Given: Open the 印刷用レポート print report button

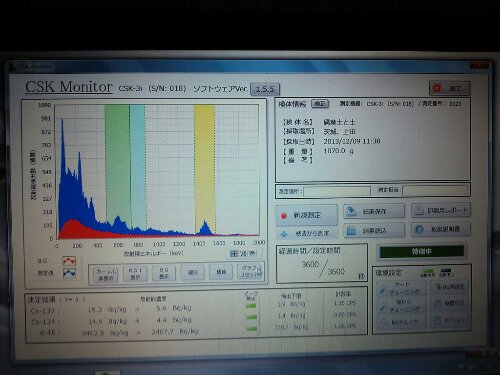Looking at the screenshot, I should pyautogui.click(x=441, y=210).
